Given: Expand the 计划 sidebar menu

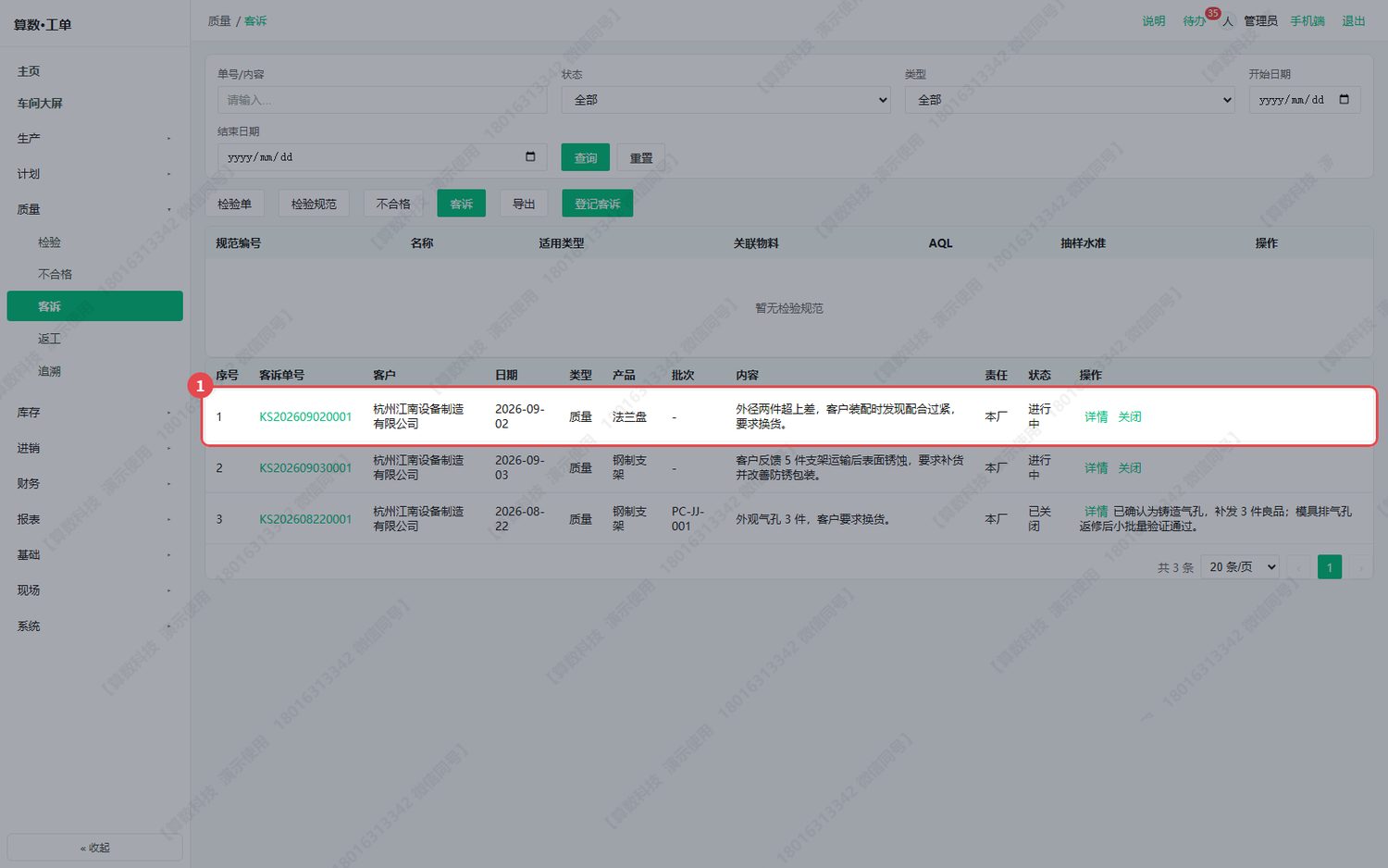Looking at the screenshot, I should pos(94,174).
